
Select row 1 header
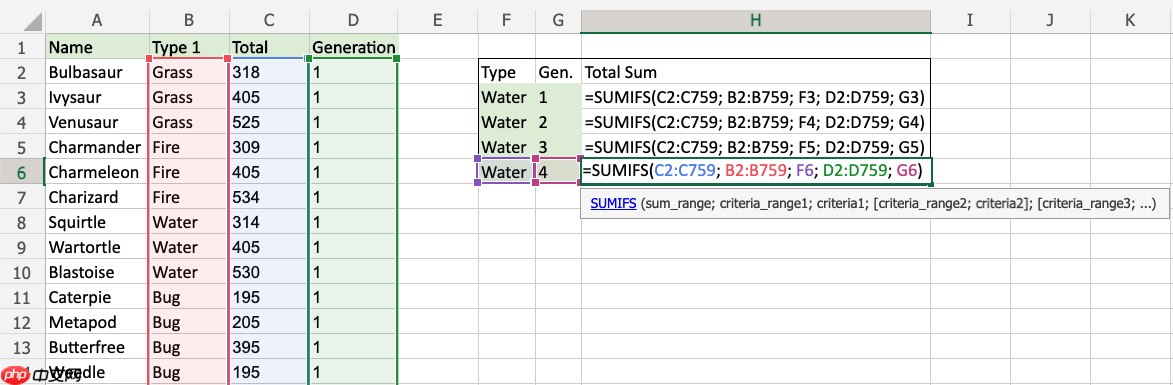click(x=22, y=48)
